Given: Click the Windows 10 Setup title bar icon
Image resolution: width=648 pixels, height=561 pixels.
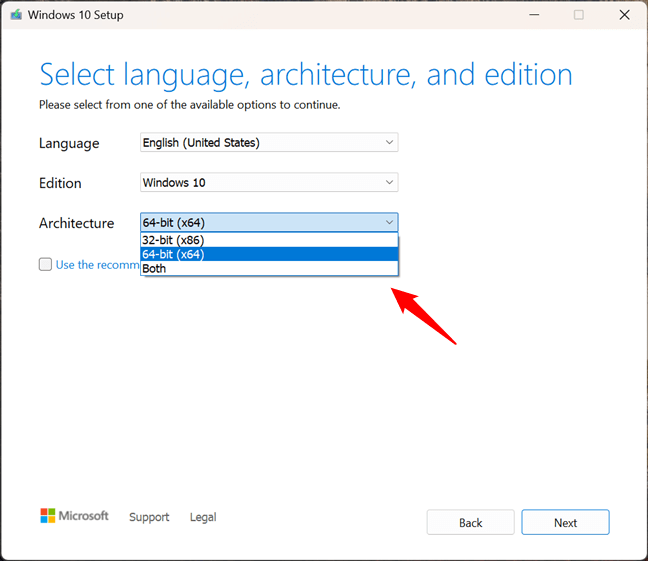Looking at the screenshot, I should [16, 15].
